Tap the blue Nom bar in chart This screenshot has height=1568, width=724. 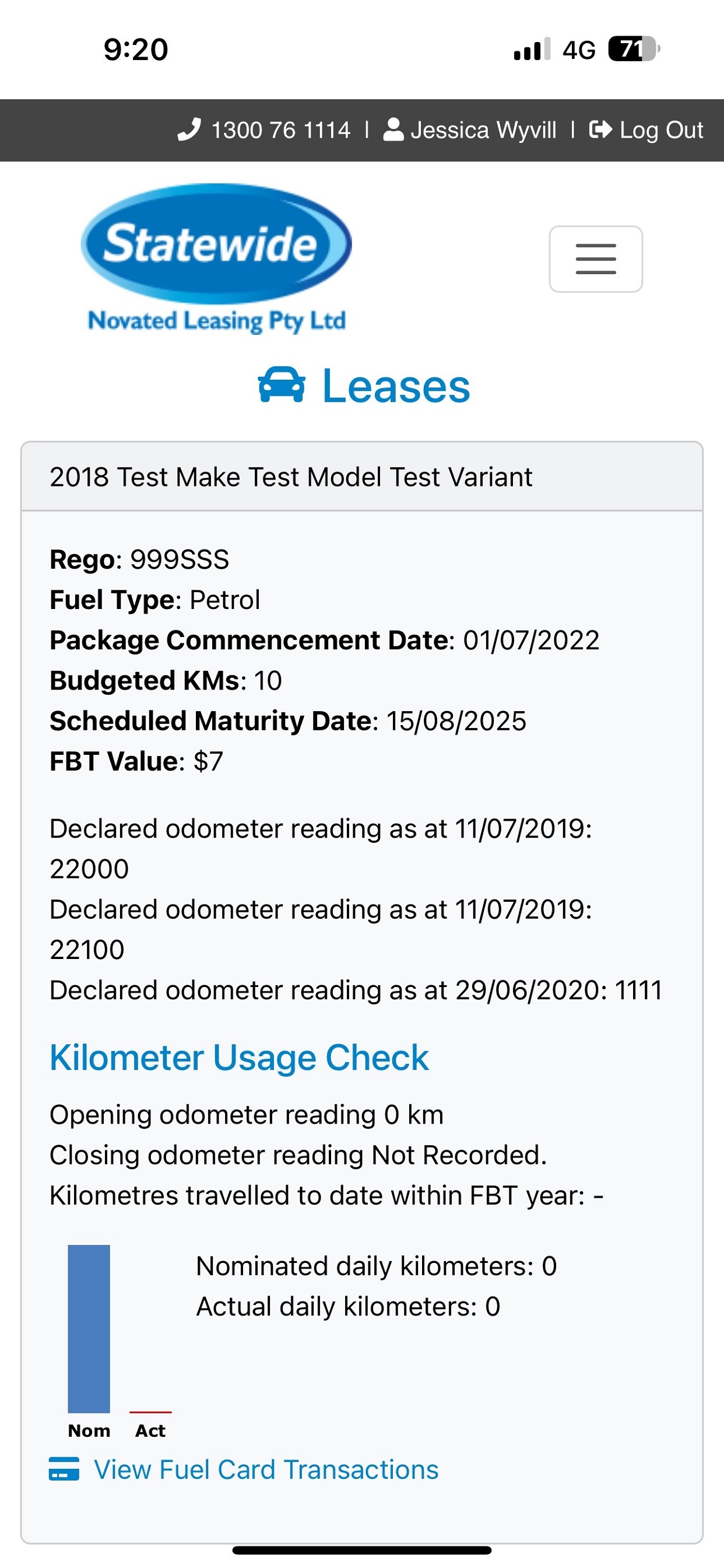pos(89,1328)
